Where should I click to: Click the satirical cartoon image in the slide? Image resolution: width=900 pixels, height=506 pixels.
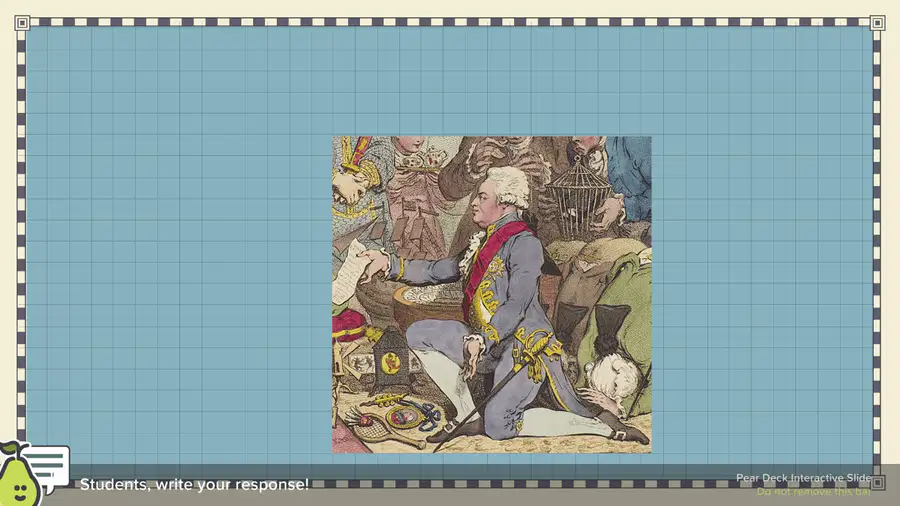tap(492, 294)
